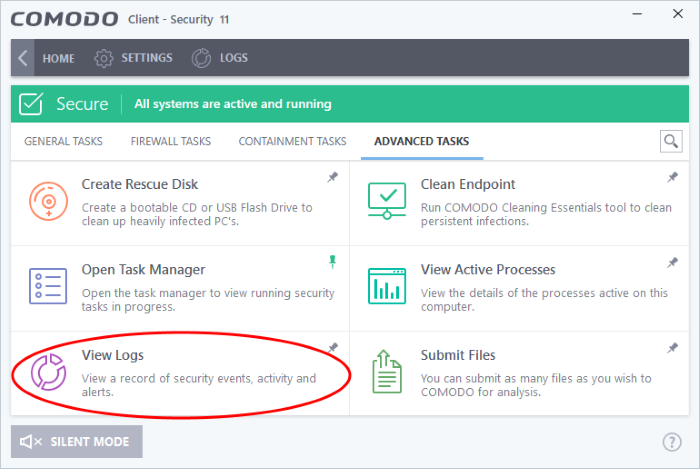Toggle SILENT MODE button

tap(77, 441)
